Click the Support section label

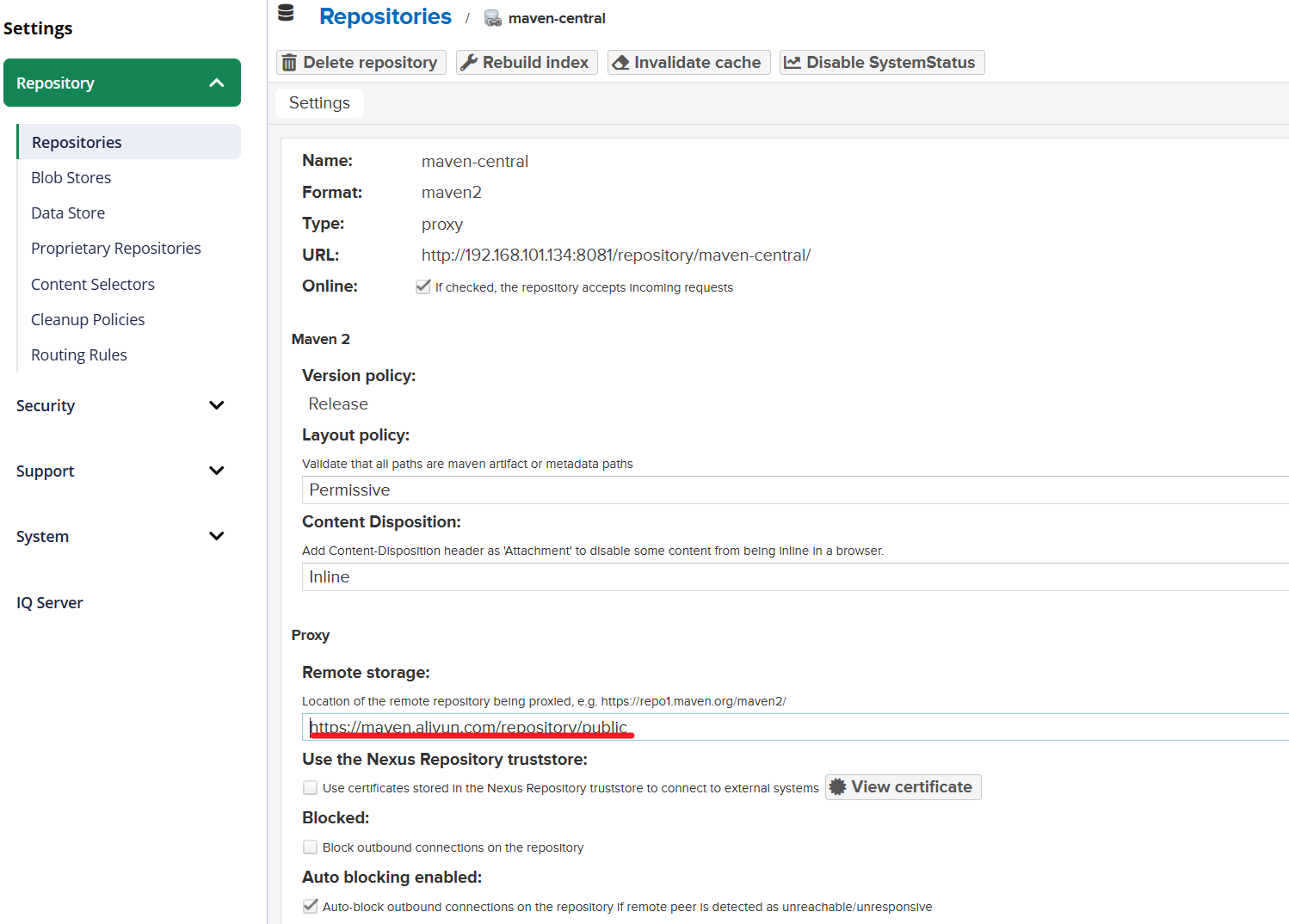46,471
